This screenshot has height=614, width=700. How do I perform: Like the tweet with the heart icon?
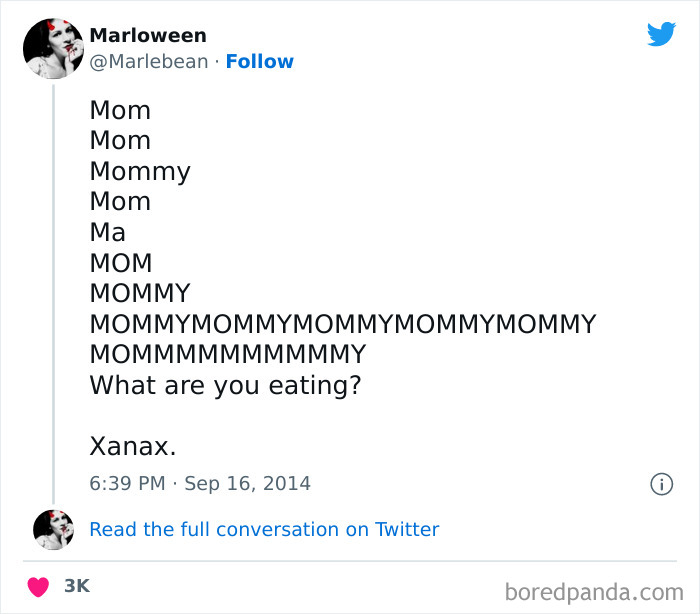38,586
